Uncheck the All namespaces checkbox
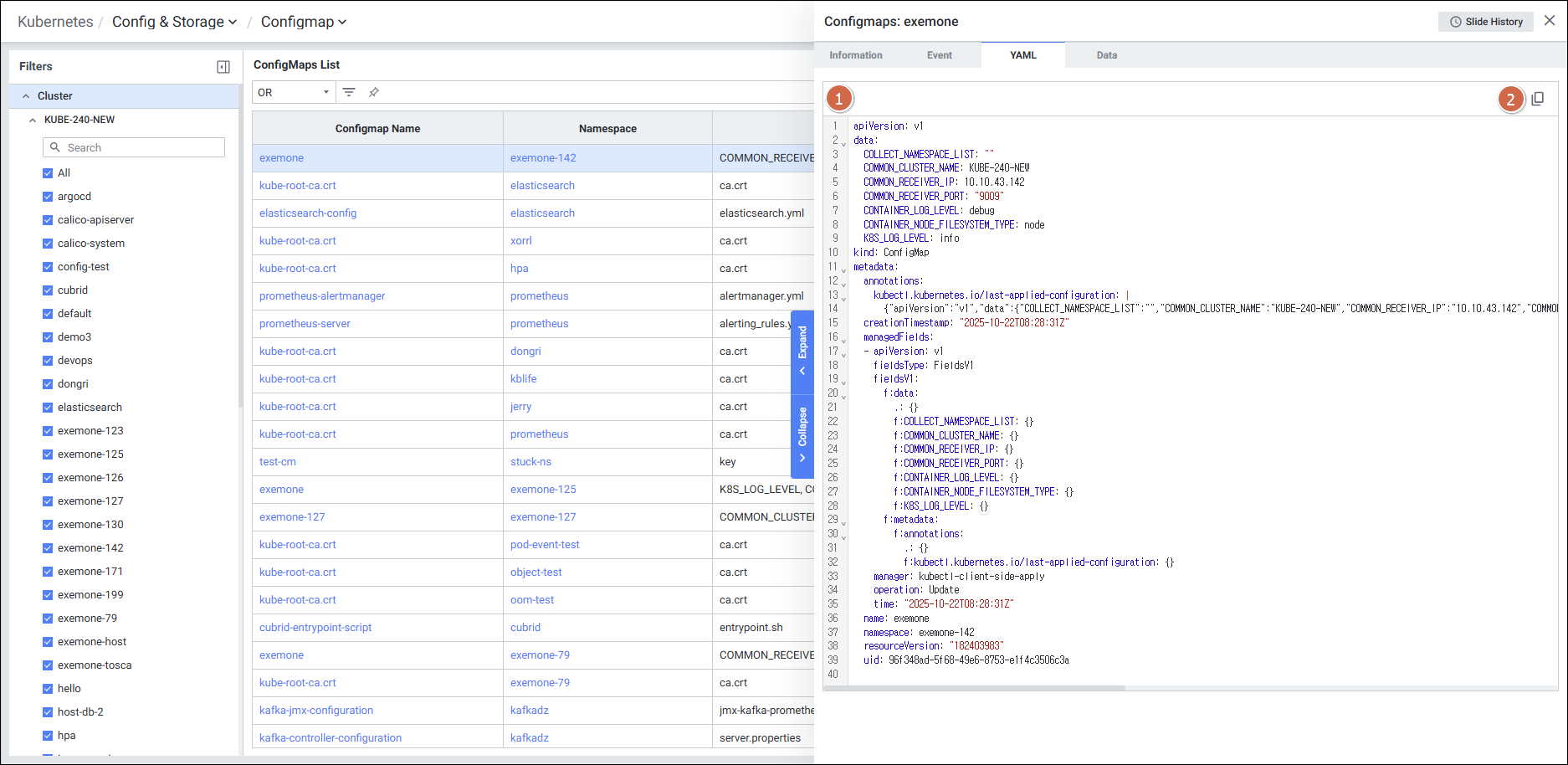Viewport: 1568px width, 765px height. (48, 173)
